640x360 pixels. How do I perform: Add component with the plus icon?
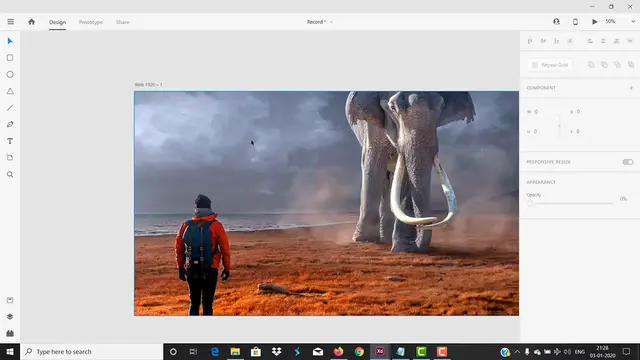(631, 88)
